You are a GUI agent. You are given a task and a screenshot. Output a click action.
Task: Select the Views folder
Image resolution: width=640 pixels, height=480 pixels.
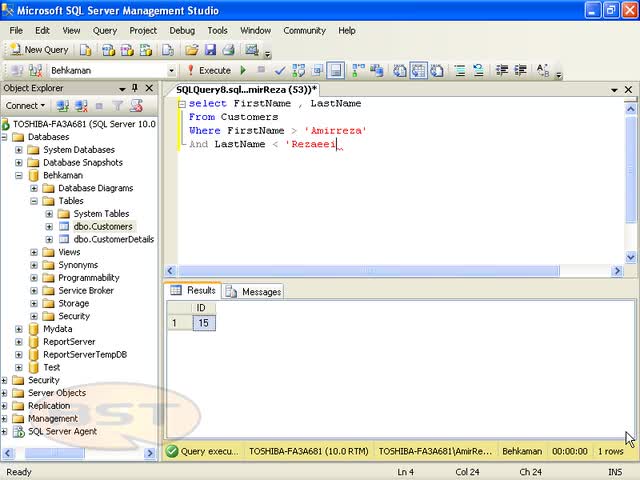pos(69,252)
